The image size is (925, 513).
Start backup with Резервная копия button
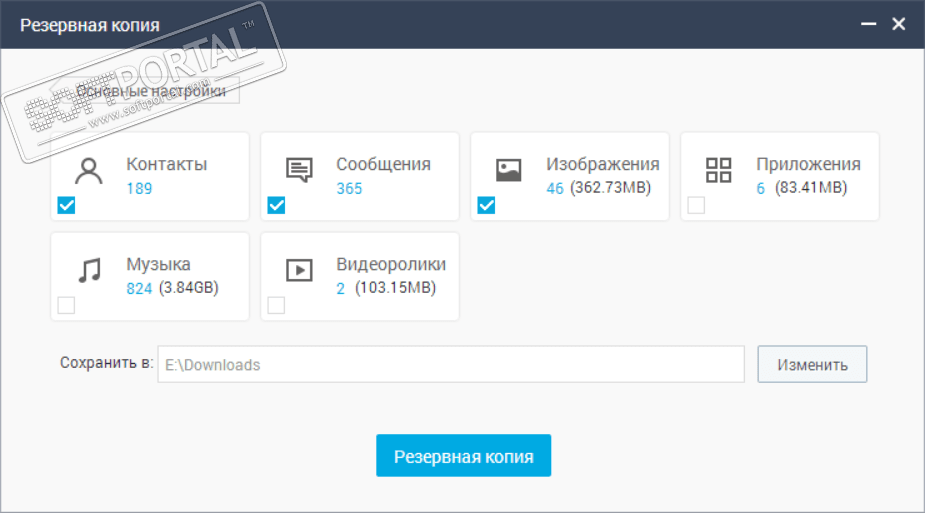click(x=464, y=456)
